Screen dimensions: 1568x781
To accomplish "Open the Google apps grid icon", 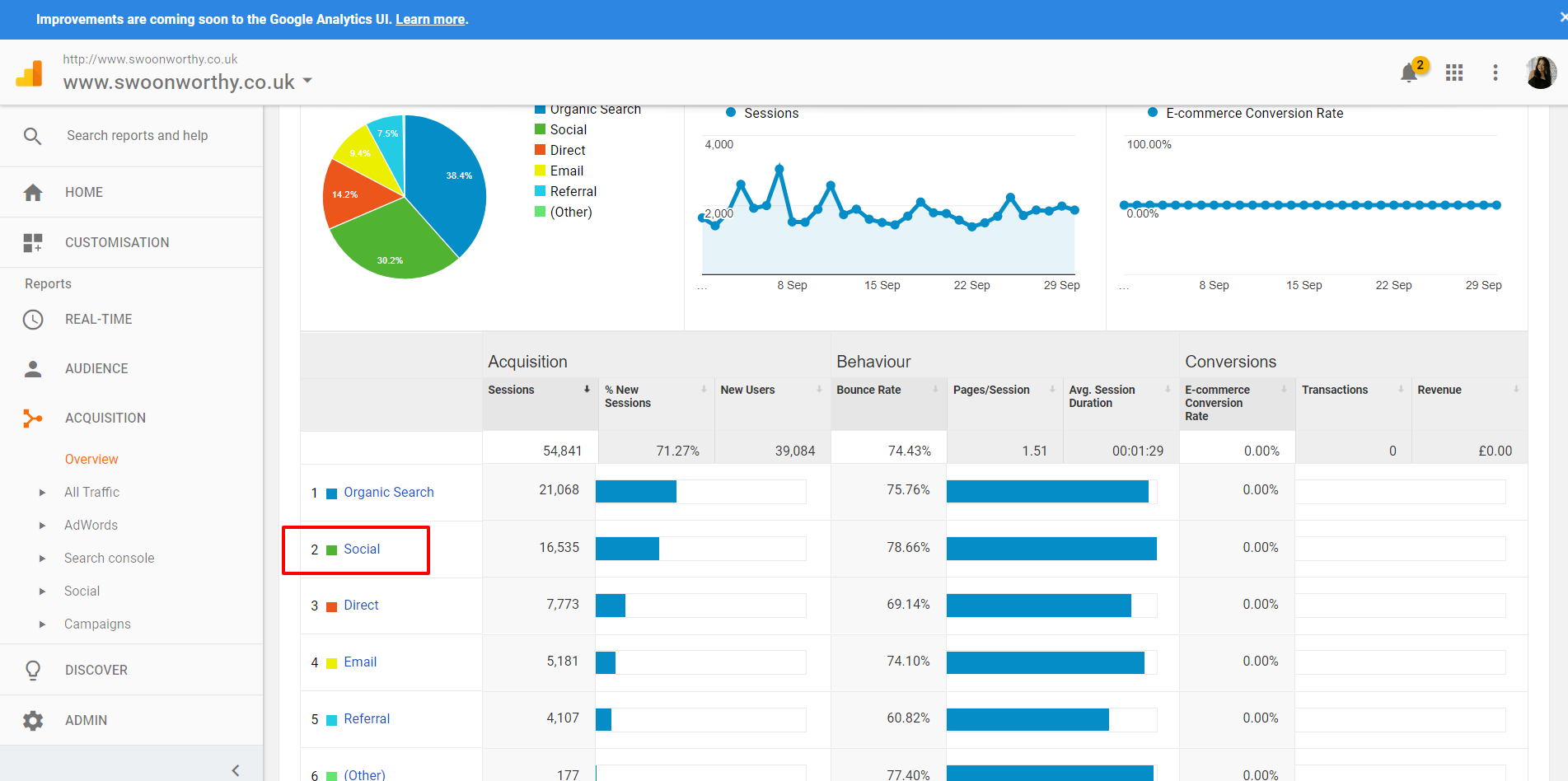I will pyautogui.click(x=1454, y=73).
